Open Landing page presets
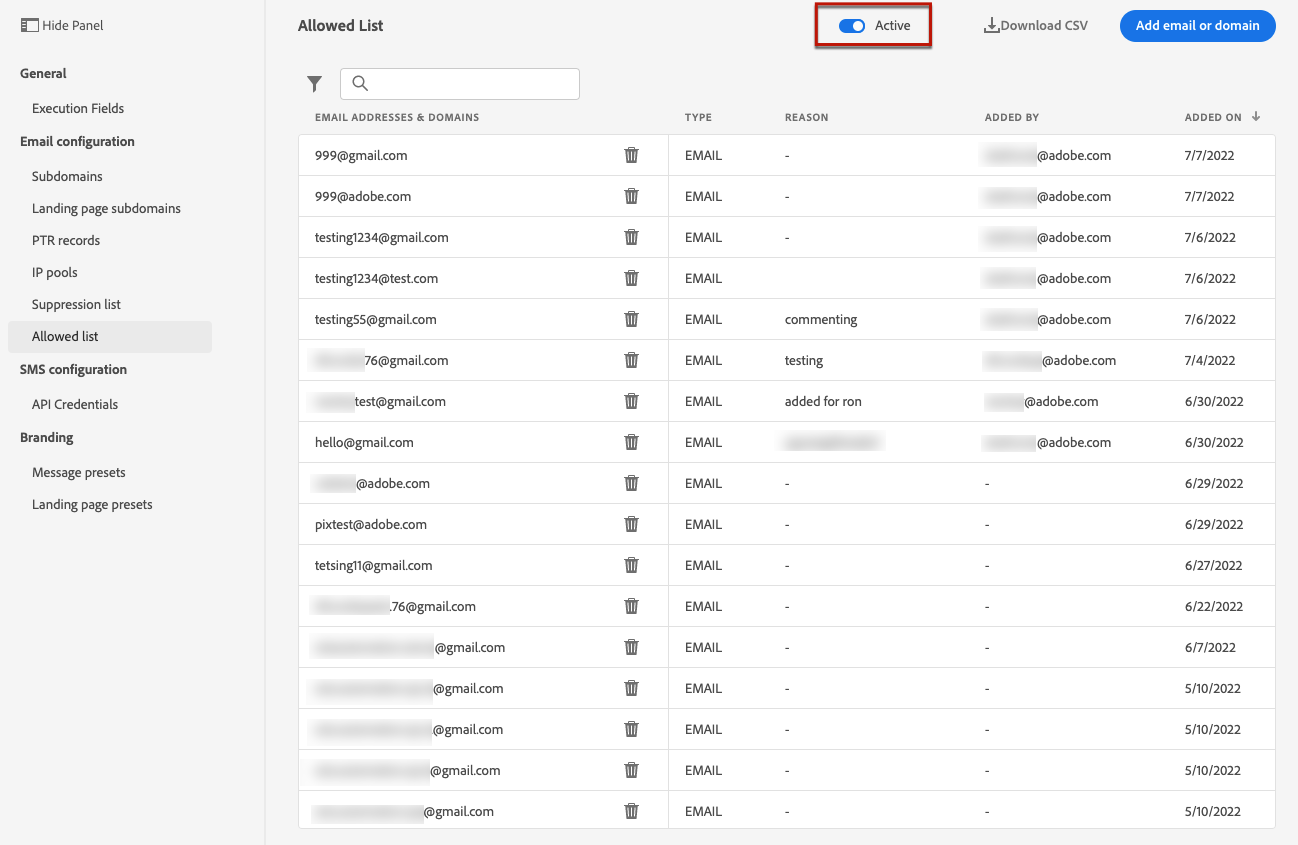The height and width of the screenshot is (845, 1298). tap(92, 504)
